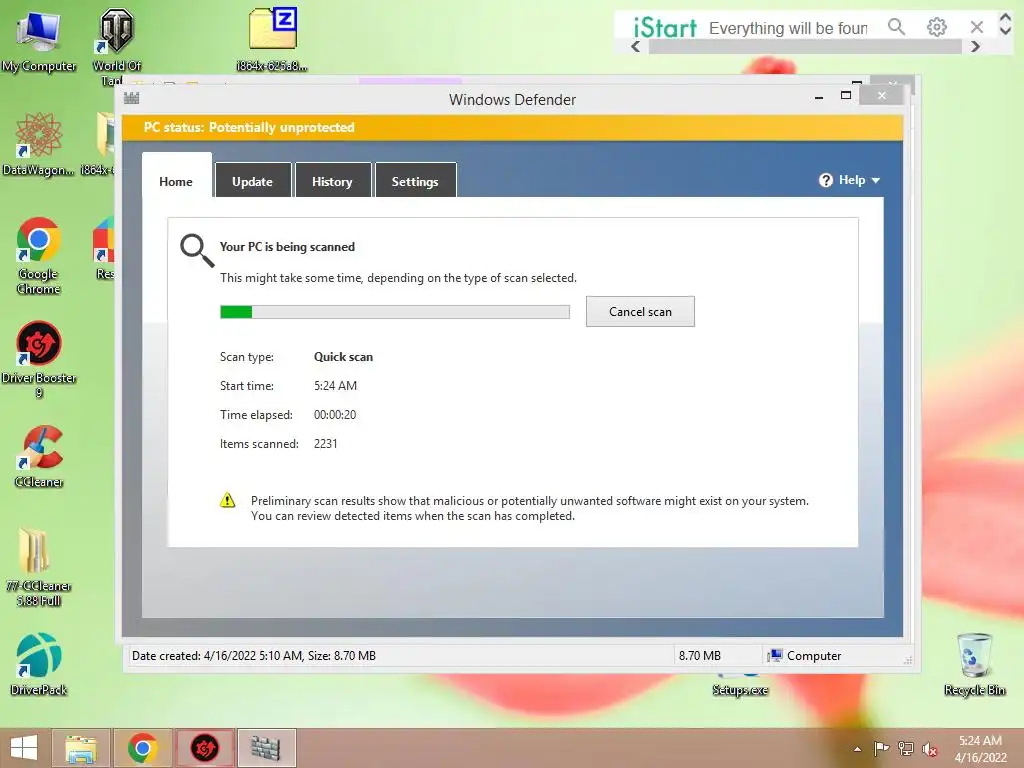Click the Windows Start button
Image resolution: width=1024 pixels, height=768 pixels.
coord(24,748)
